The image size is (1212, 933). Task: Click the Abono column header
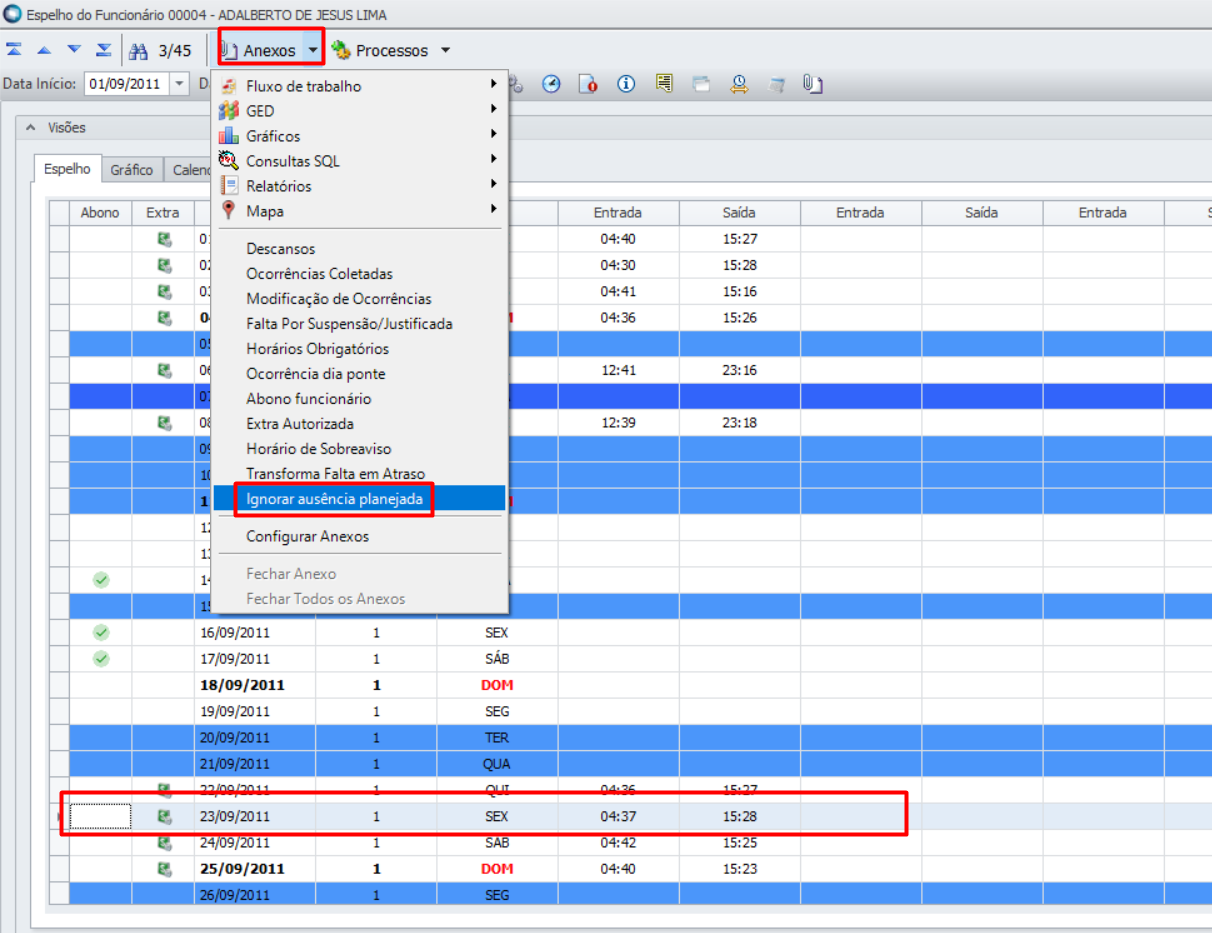[x=100, y=212]
